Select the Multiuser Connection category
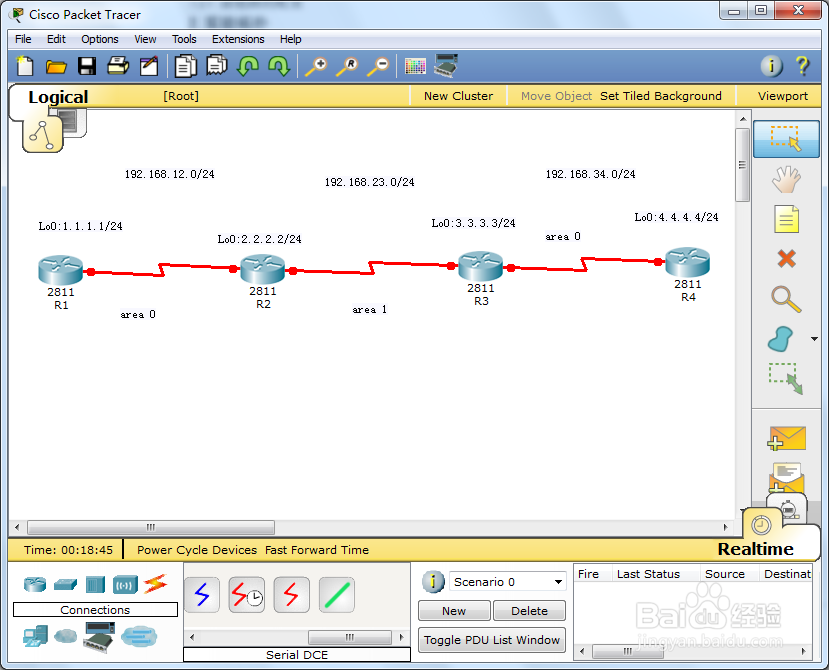The height and width of the screenshot is (670, 829). (x=139, y=636)
